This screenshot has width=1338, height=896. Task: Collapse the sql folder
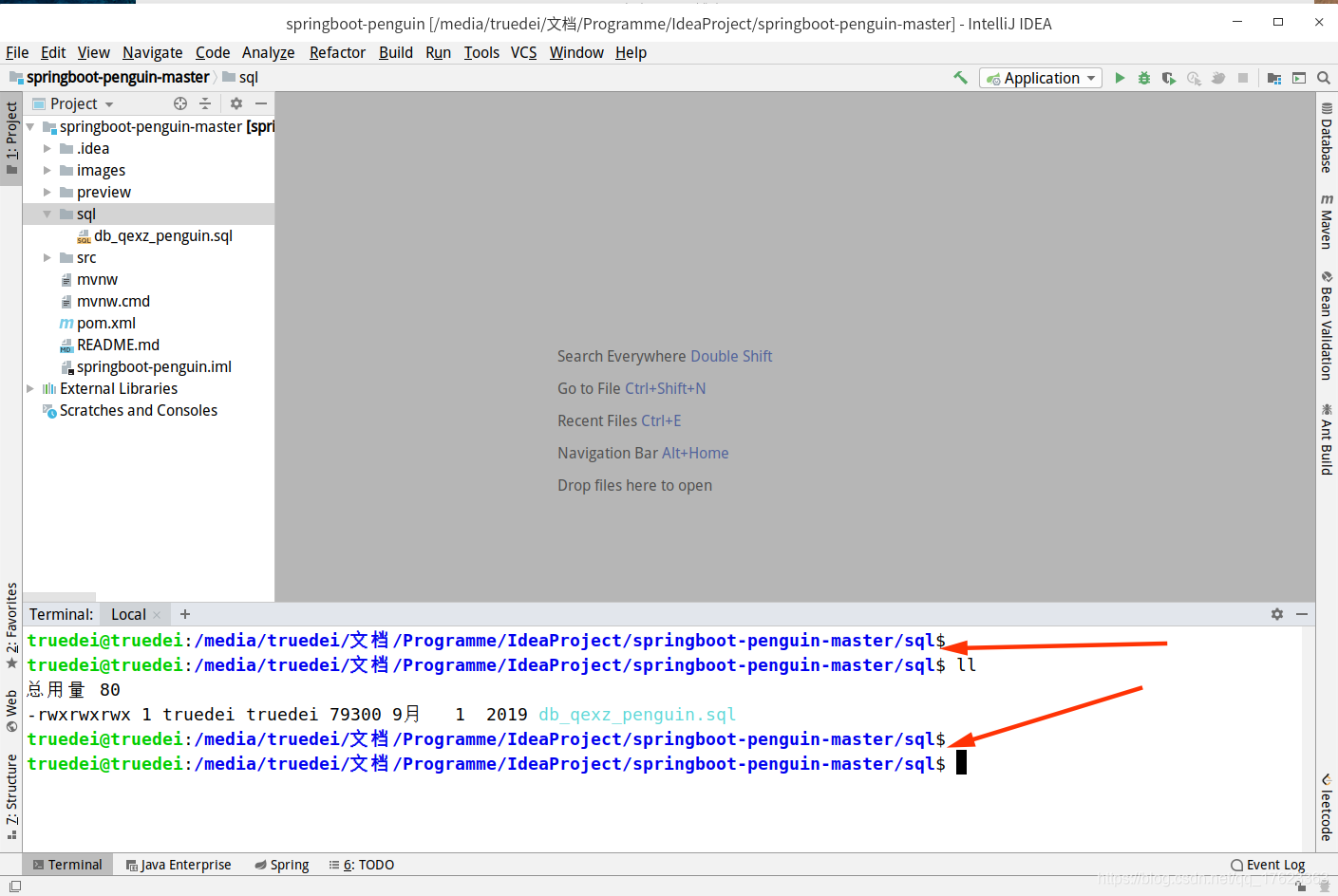click(x=47, y=214)
